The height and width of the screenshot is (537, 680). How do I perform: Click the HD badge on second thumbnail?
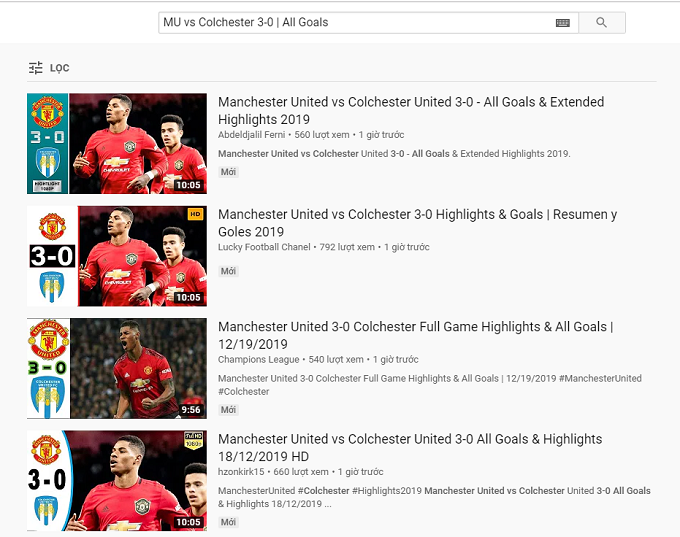(x=194, y=214)
